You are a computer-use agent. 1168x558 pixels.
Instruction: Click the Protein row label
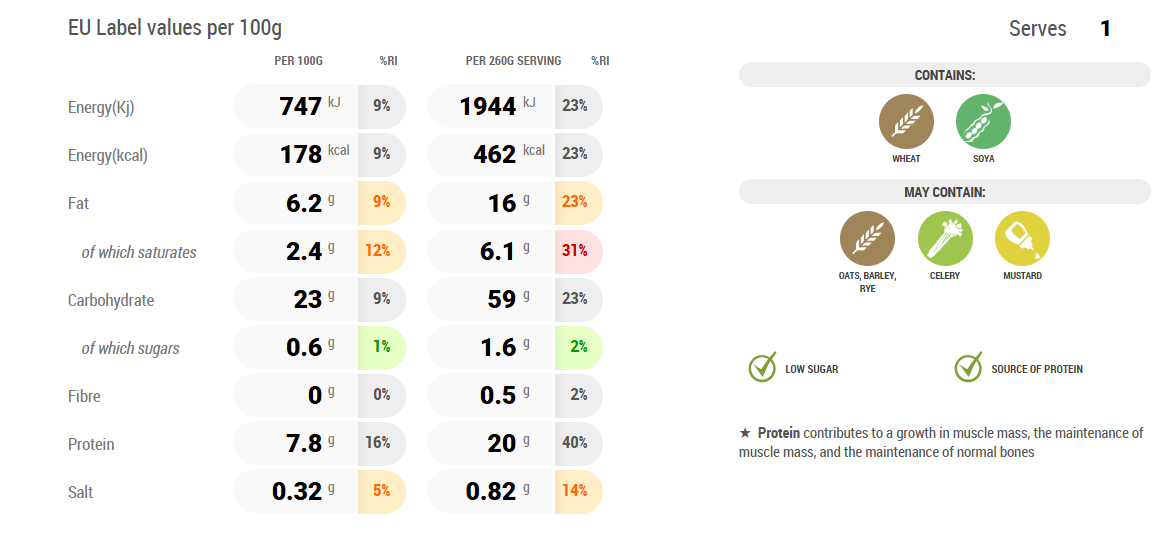coord(91,444)
